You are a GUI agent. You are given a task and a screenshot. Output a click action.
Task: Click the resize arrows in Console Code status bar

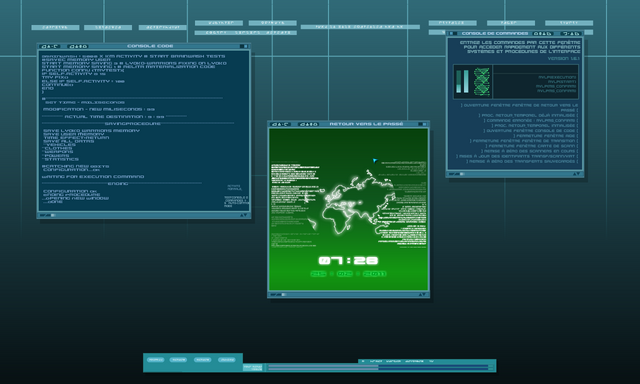(x=244, y=215)
